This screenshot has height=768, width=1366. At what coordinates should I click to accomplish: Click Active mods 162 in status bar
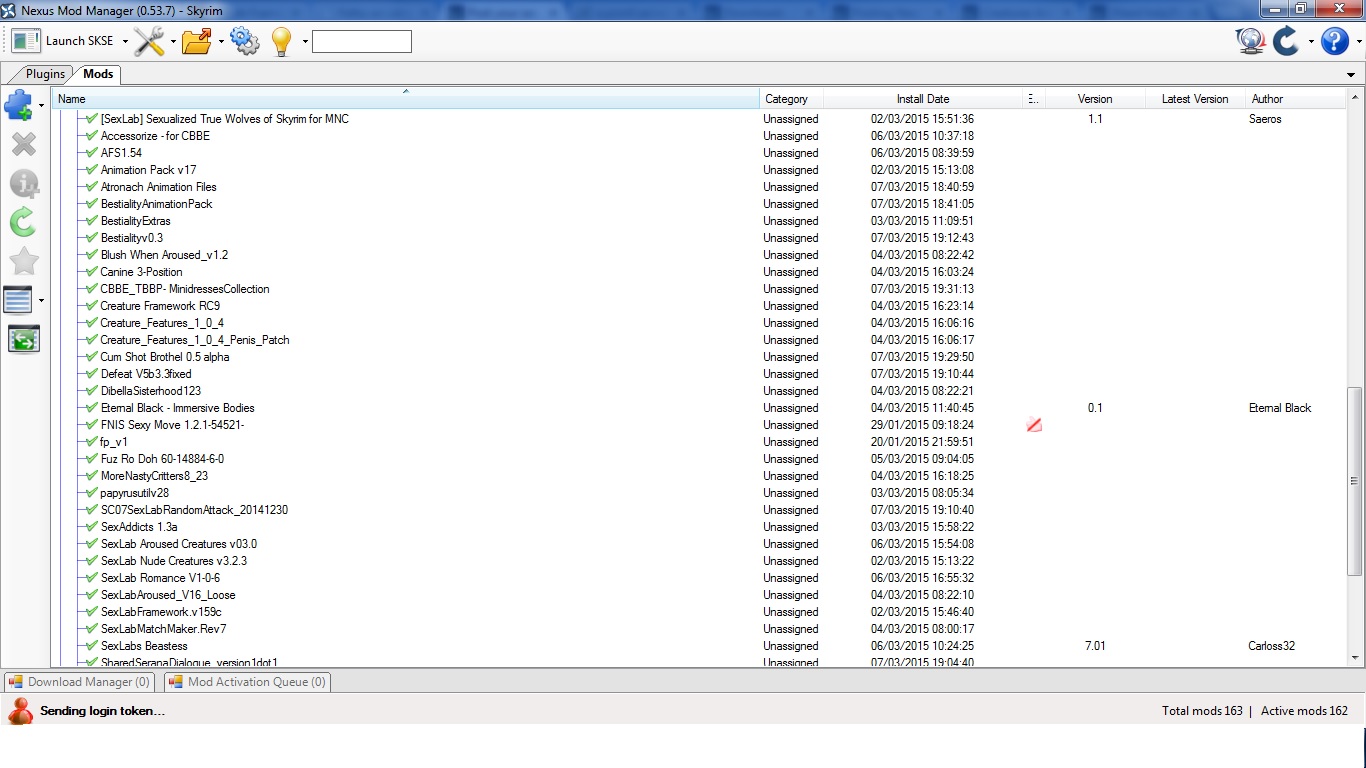pos(1304,711)
